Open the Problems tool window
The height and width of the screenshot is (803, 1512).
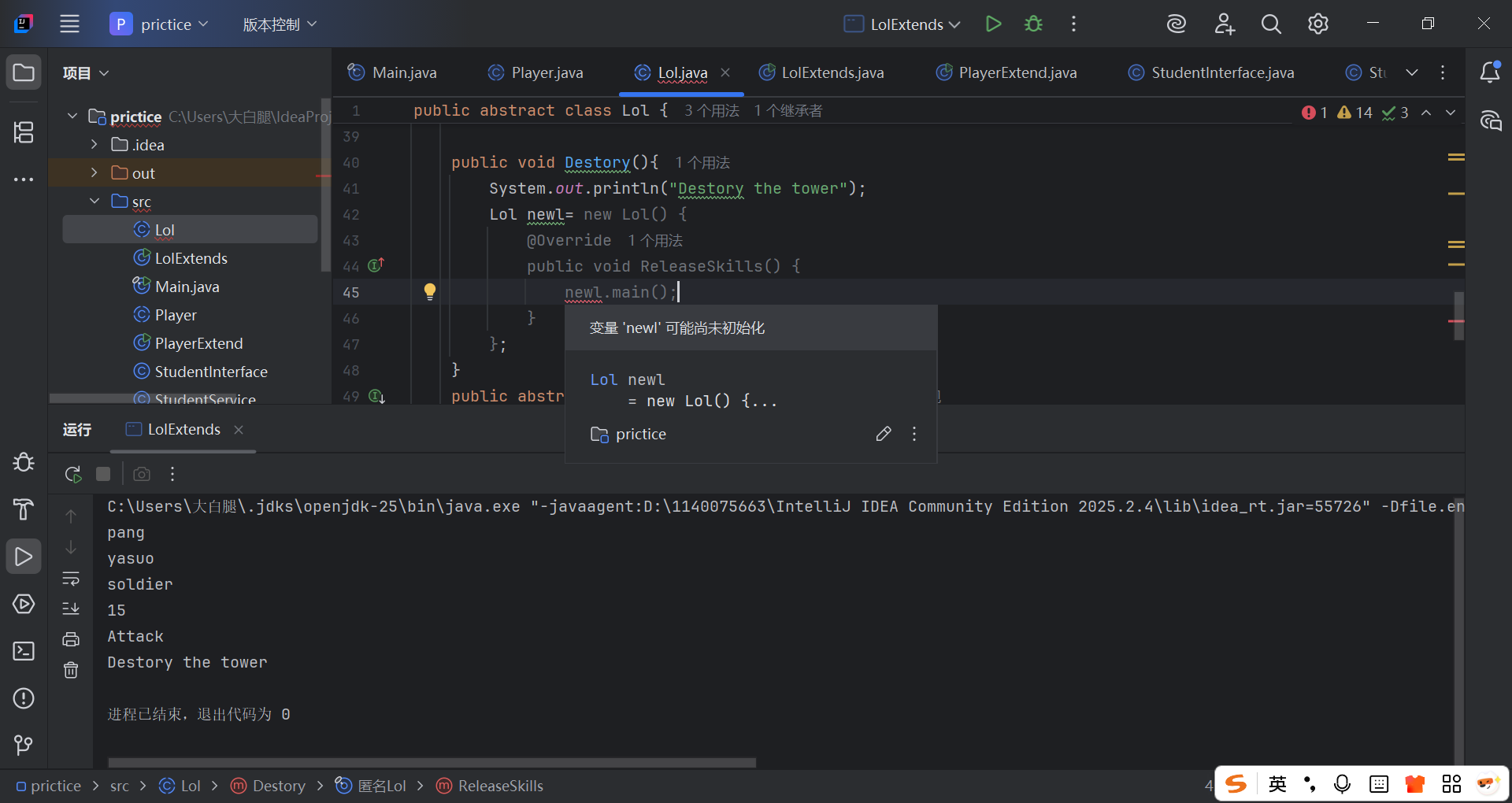pos(24,698)
